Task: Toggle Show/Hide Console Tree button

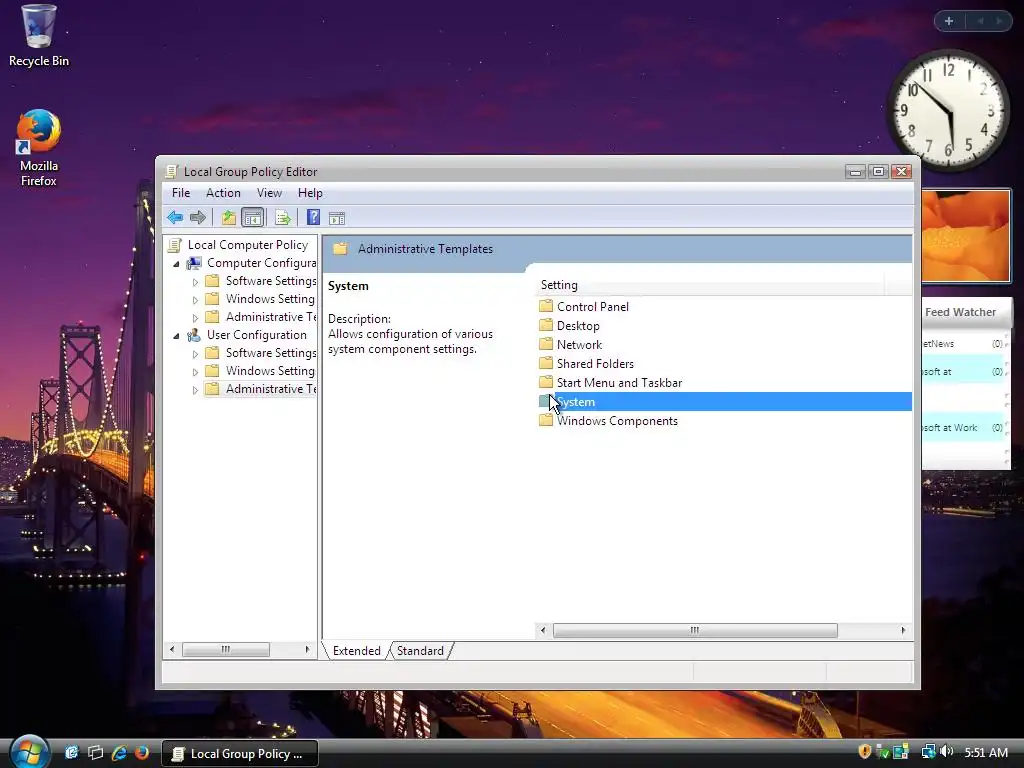Action: [252, 217]
